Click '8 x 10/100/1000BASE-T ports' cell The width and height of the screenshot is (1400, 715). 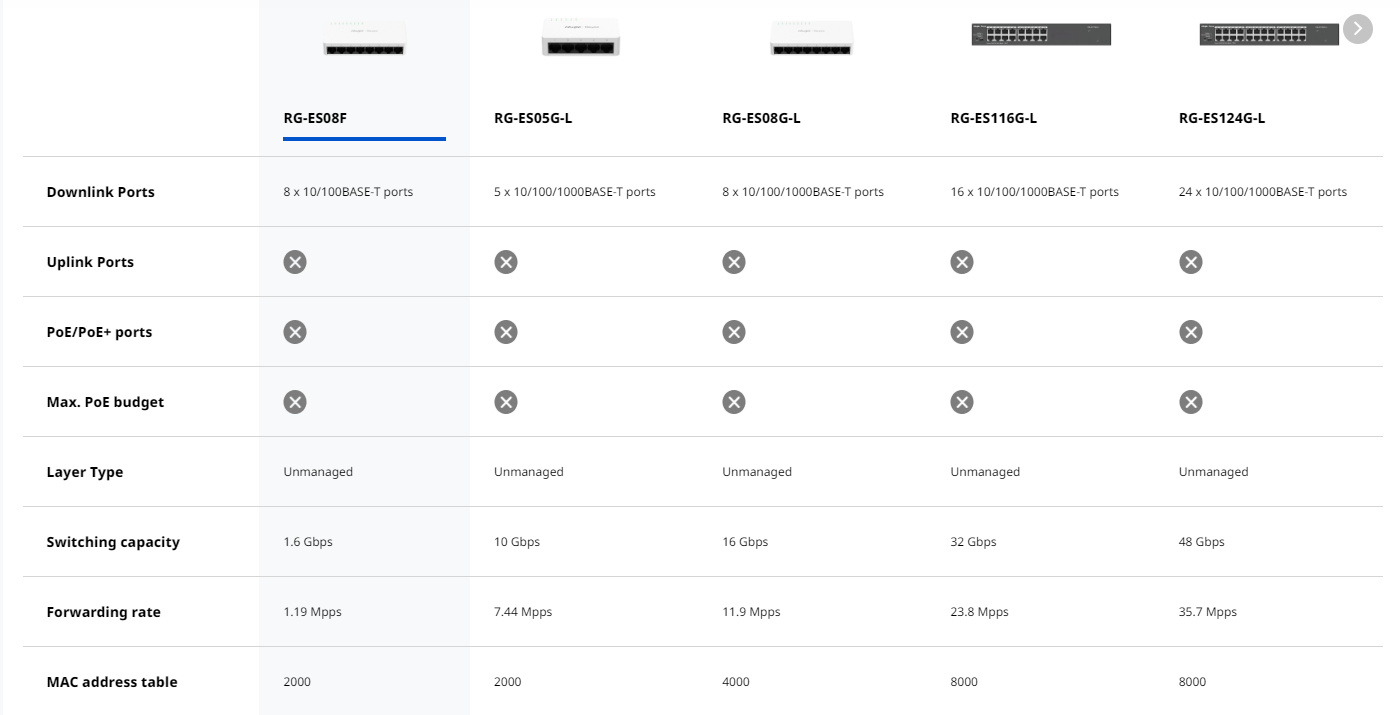point(803,192)
